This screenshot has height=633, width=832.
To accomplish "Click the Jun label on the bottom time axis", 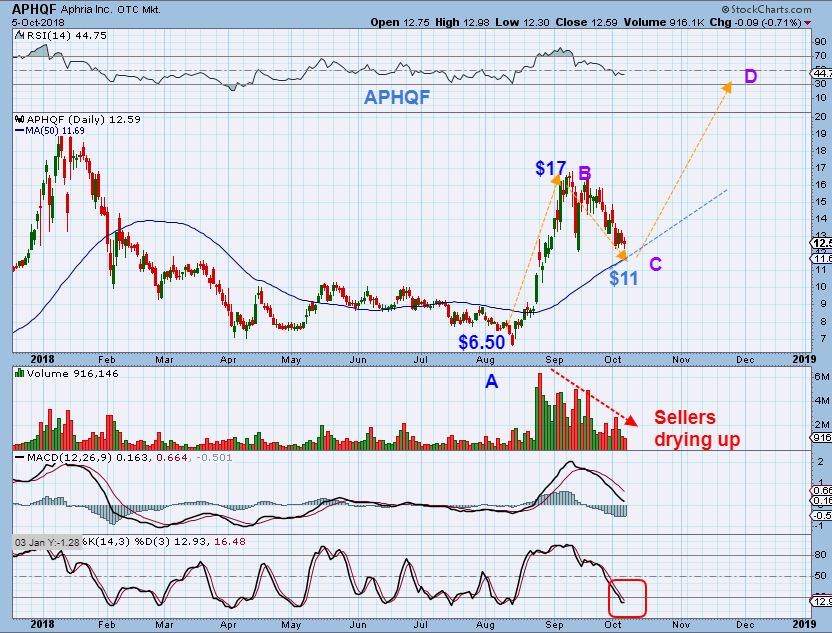I will click(358, 625).
